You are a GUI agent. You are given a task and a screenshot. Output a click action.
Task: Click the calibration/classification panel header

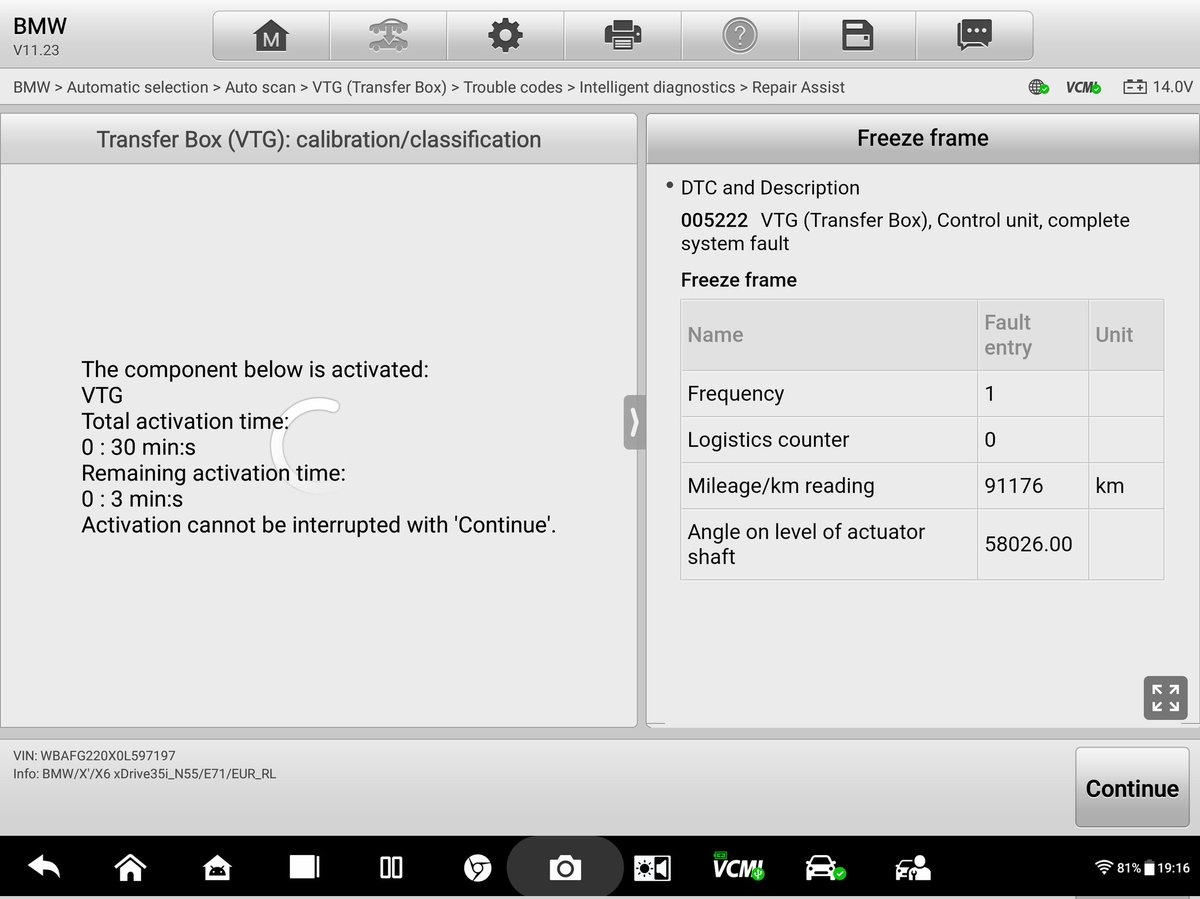pyautogui.click(x=318, y=139)
